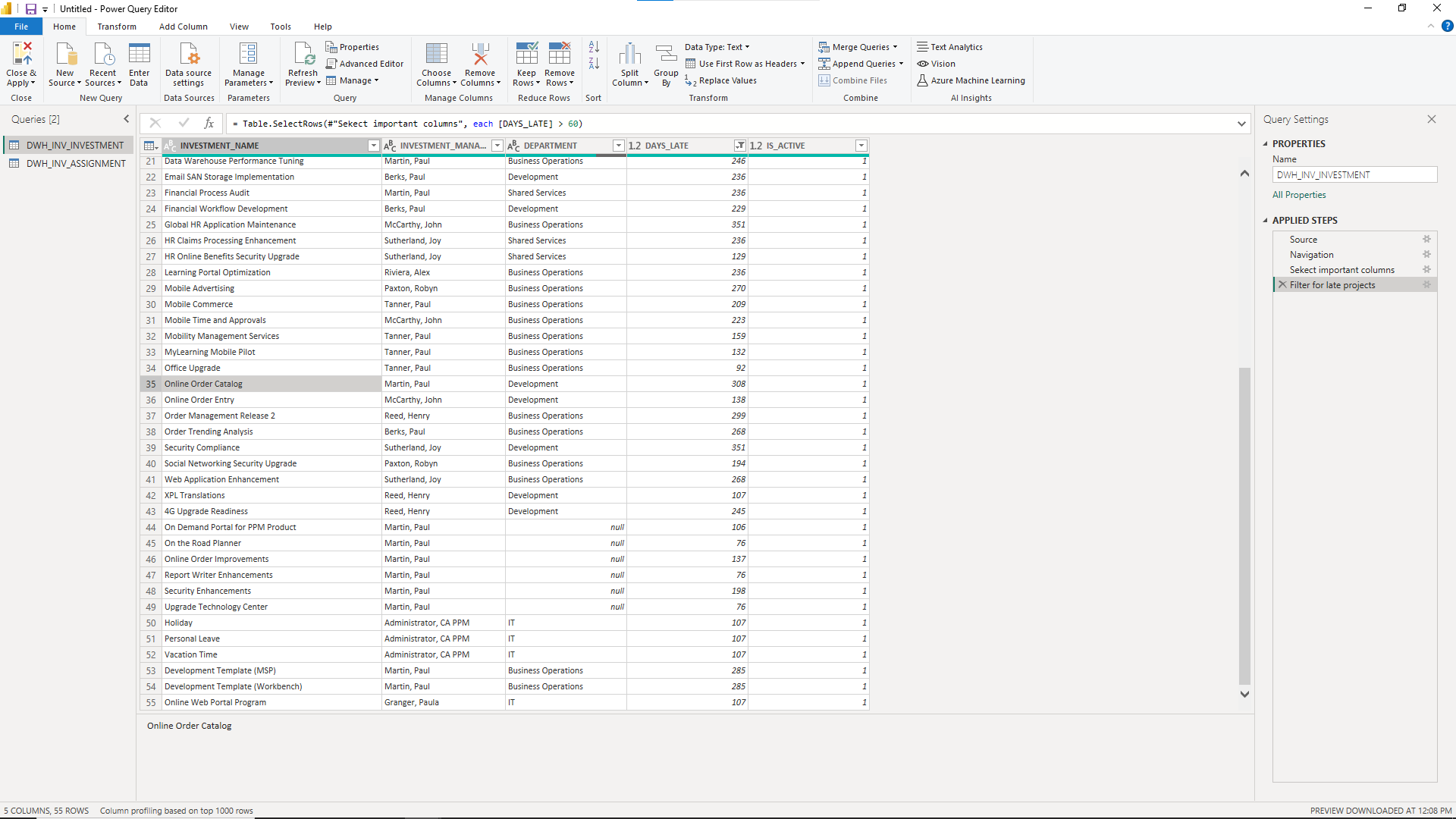The height and width of the screenshot is (819, 1456).
Task: Open the table options menu icon
Action: coord(150,146)
